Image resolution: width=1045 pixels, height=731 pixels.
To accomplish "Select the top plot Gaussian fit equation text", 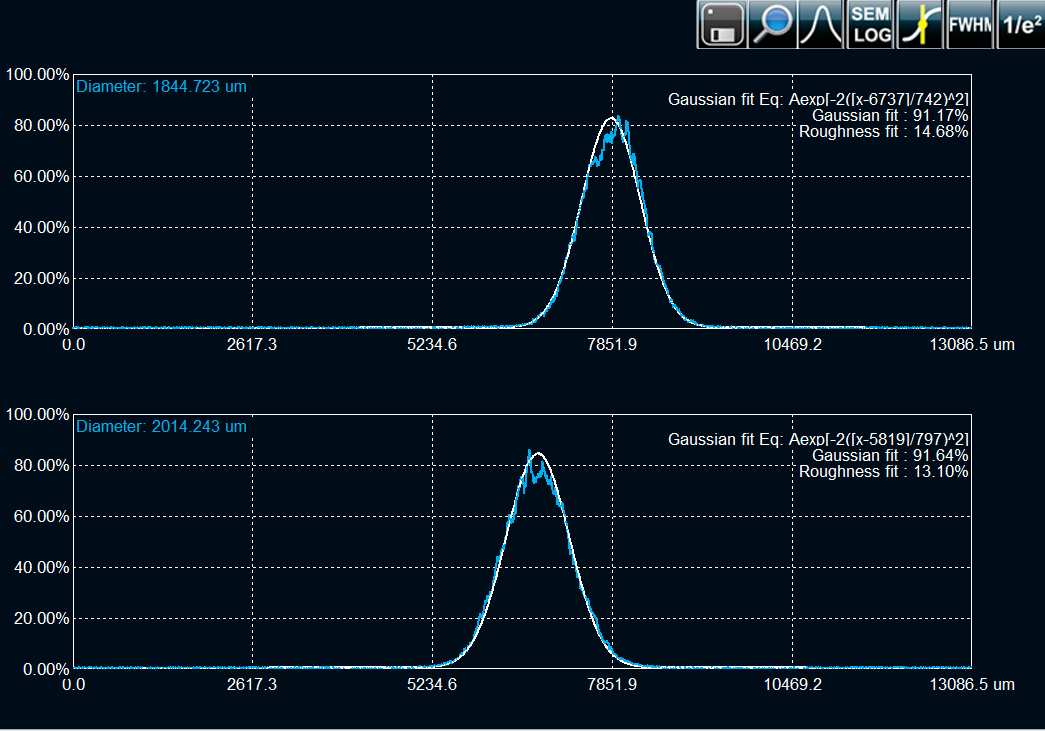I will (x=817, y=99).
